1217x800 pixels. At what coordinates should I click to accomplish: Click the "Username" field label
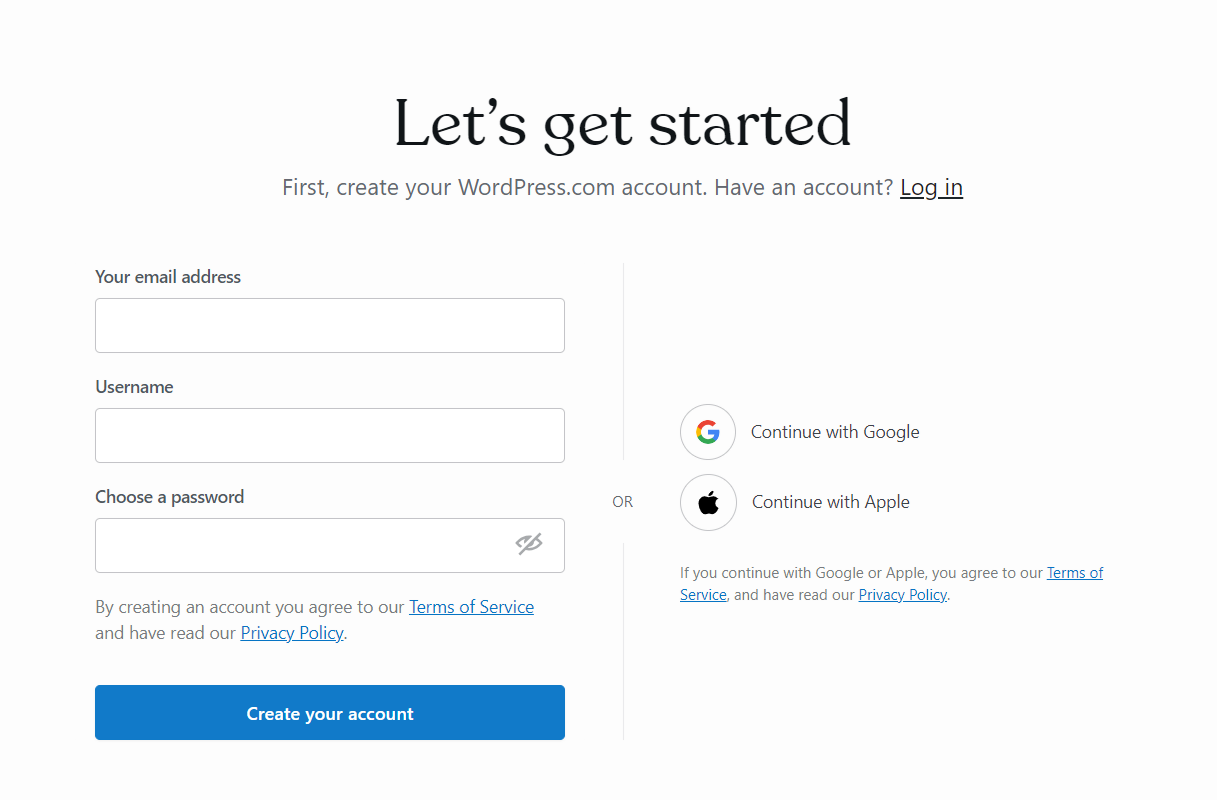[x=134, y=387]
